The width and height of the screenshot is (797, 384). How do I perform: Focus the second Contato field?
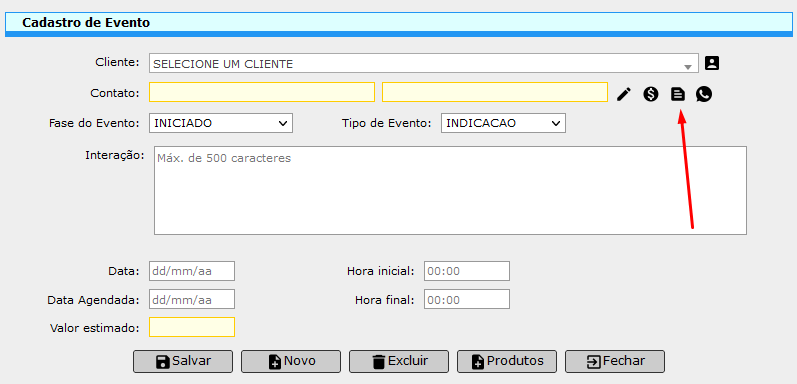495,92
